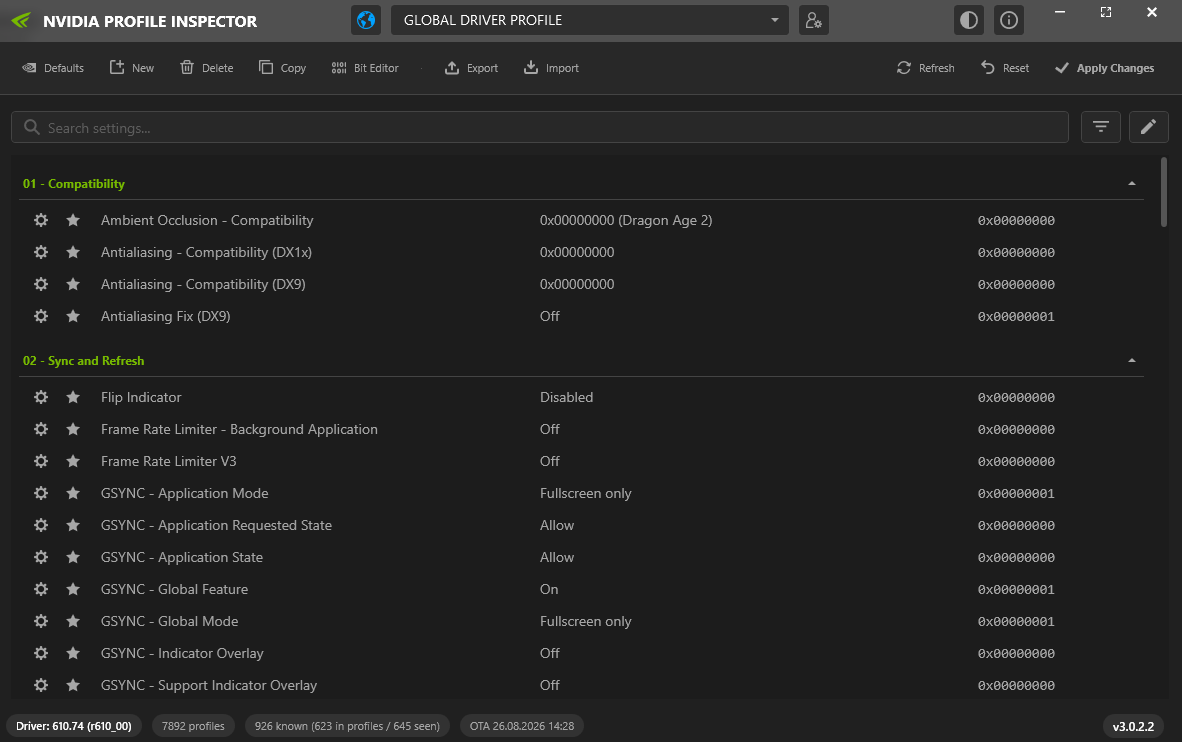Click the gear icon for GSYNC - Global Mode
The image size is (1182, 742).
click(41, 621)
